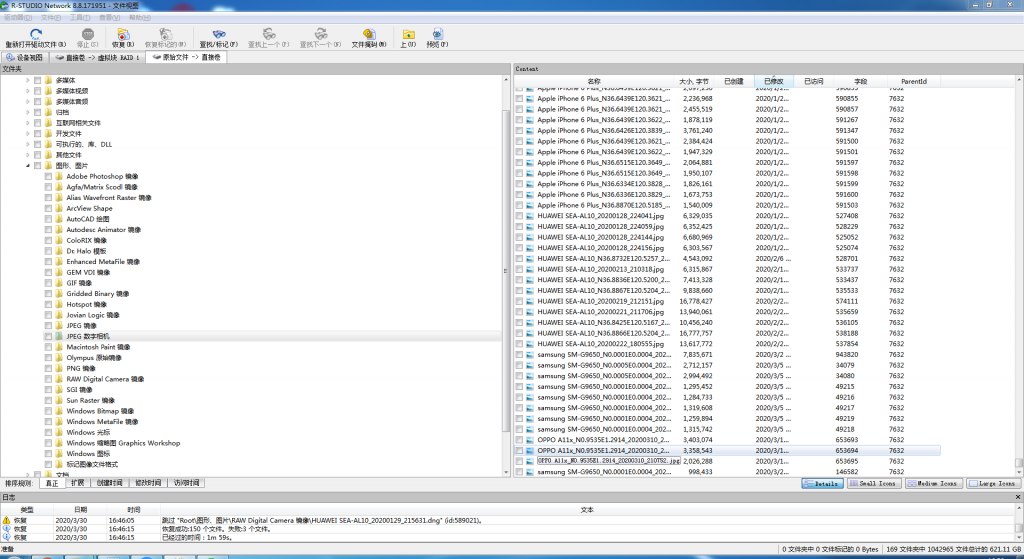
Task: Open Find/Mark (查找/标记) binoculars tool
Action: (218, 35)
